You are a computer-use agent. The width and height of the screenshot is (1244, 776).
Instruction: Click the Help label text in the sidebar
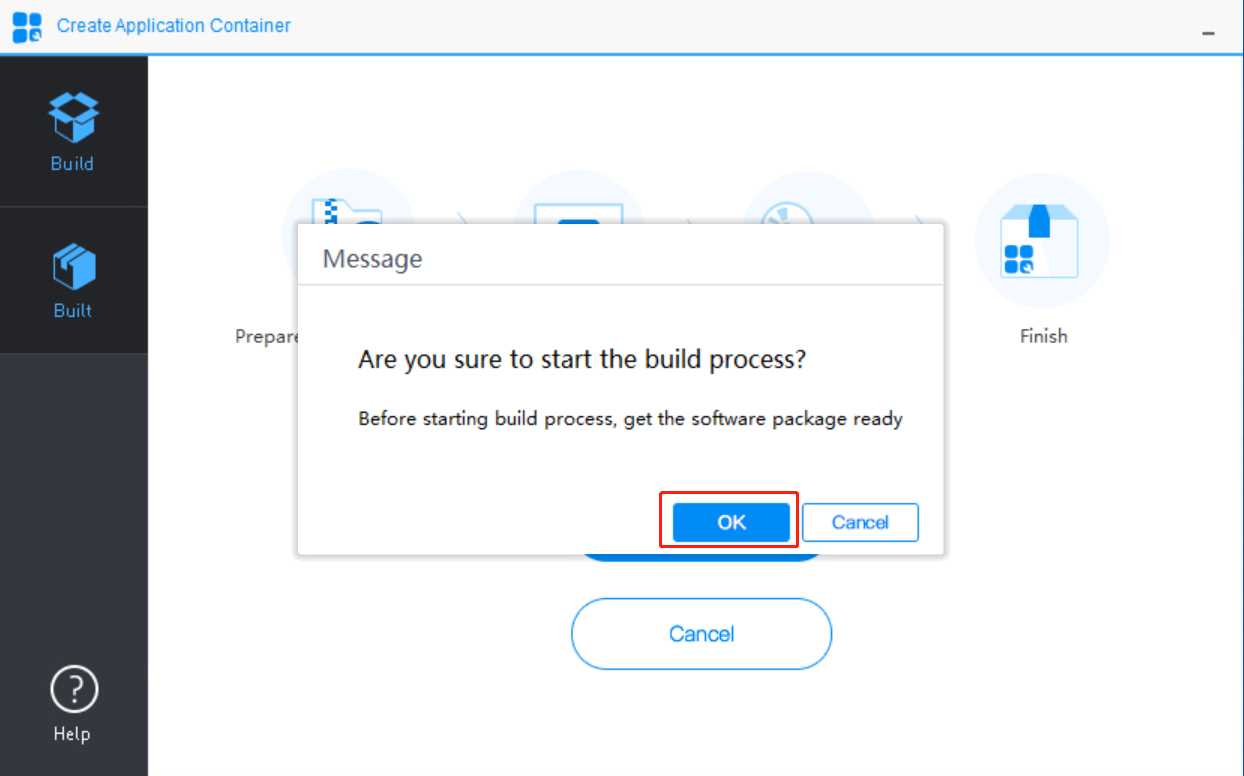[x=72, y=734]
